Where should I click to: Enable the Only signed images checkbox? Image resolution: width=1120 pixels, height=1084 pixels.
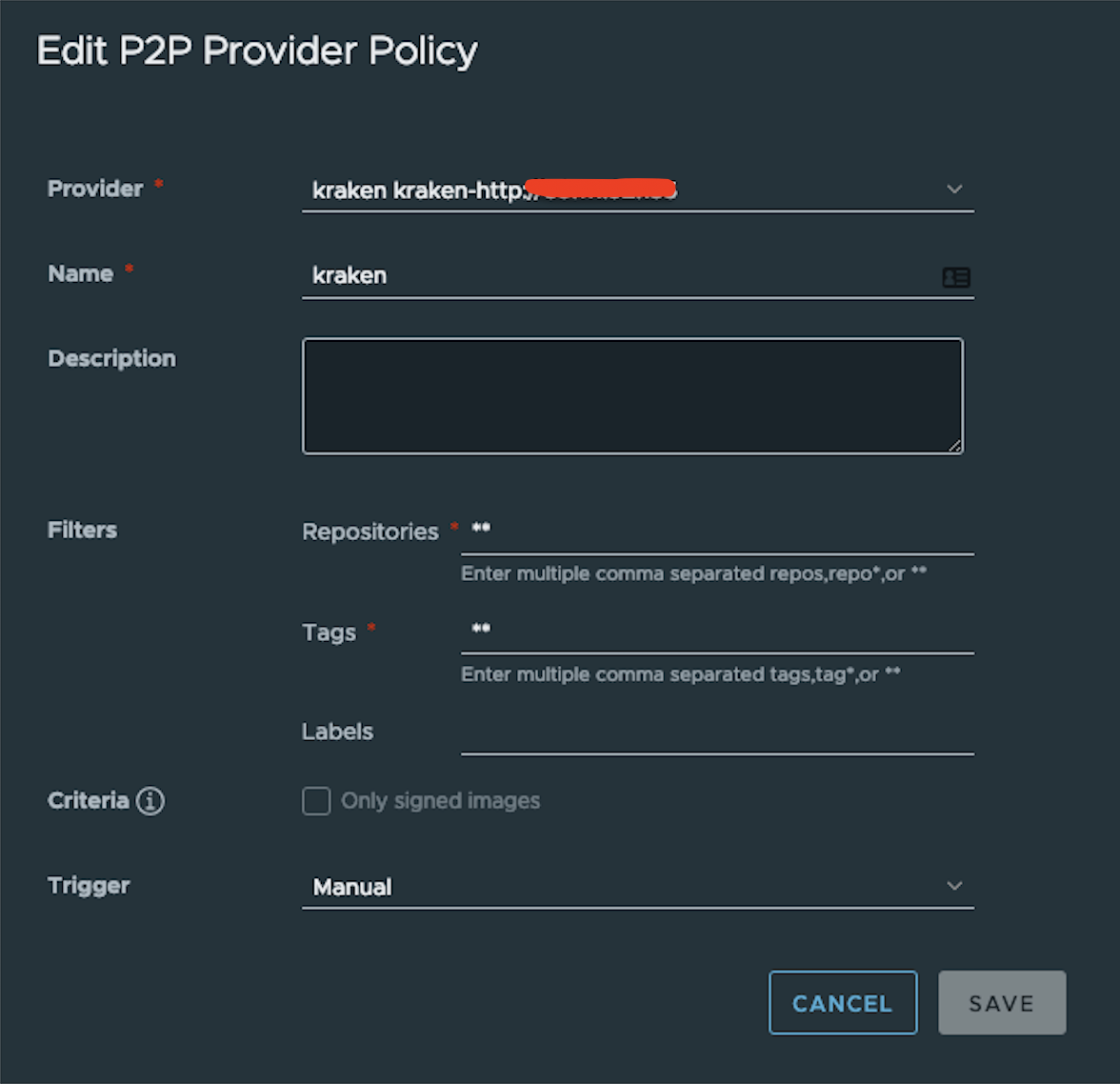[x=315, y=801]
